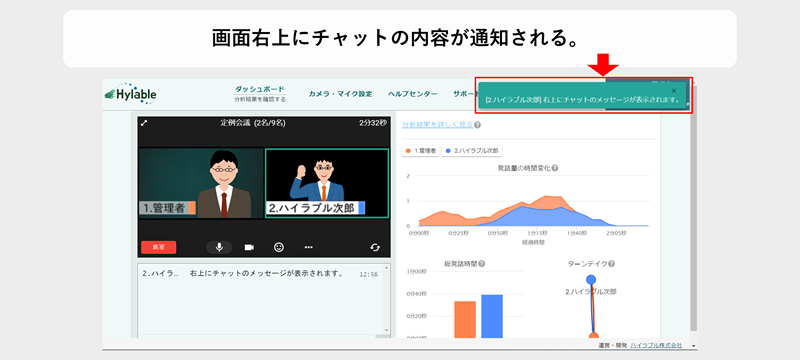Click the 退室 leave room button
Screen dimensions: 800x360
(159, 247)
